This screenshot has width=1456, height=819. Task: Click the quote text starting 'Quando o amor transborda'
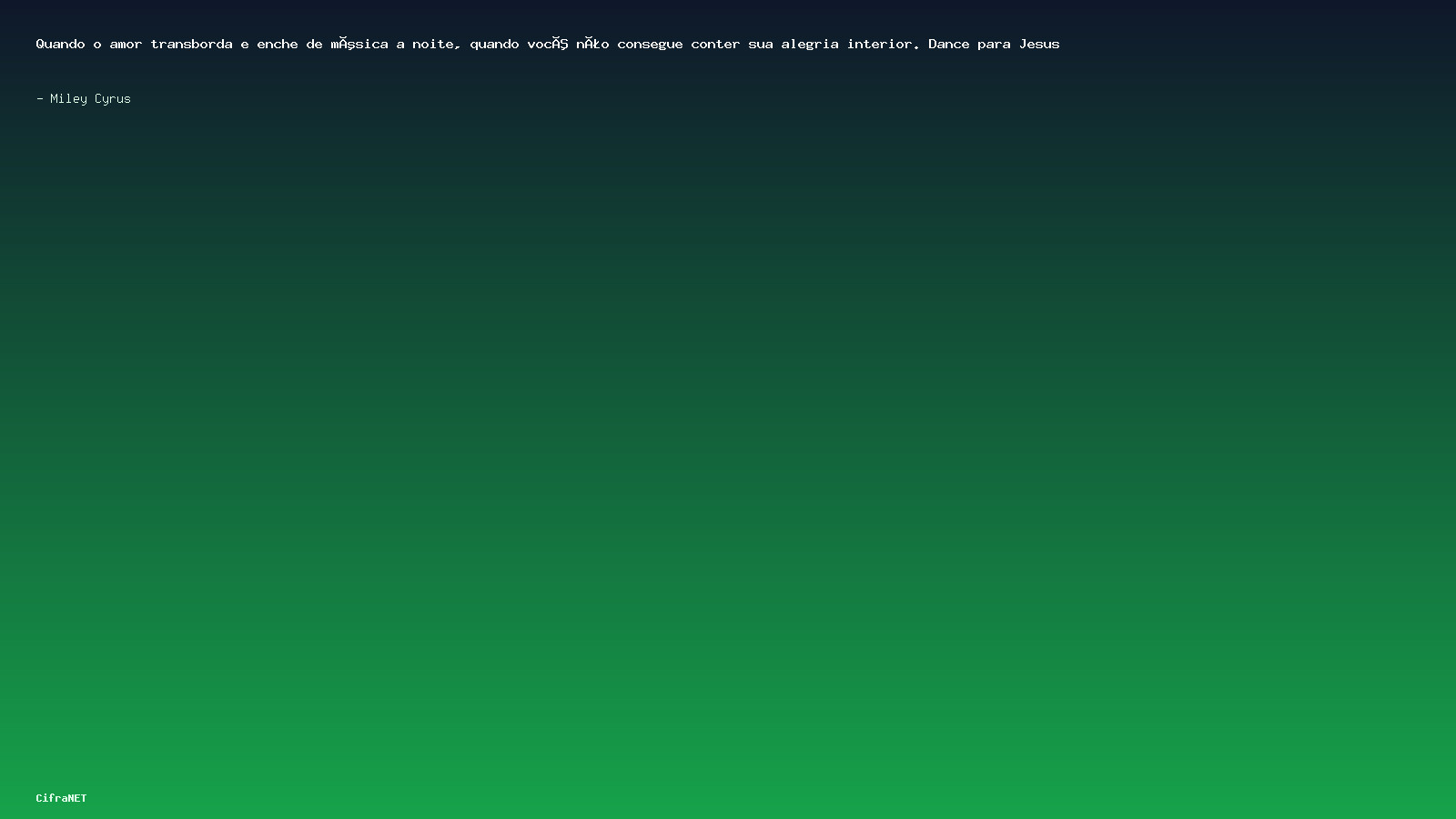tap(548, 44)
